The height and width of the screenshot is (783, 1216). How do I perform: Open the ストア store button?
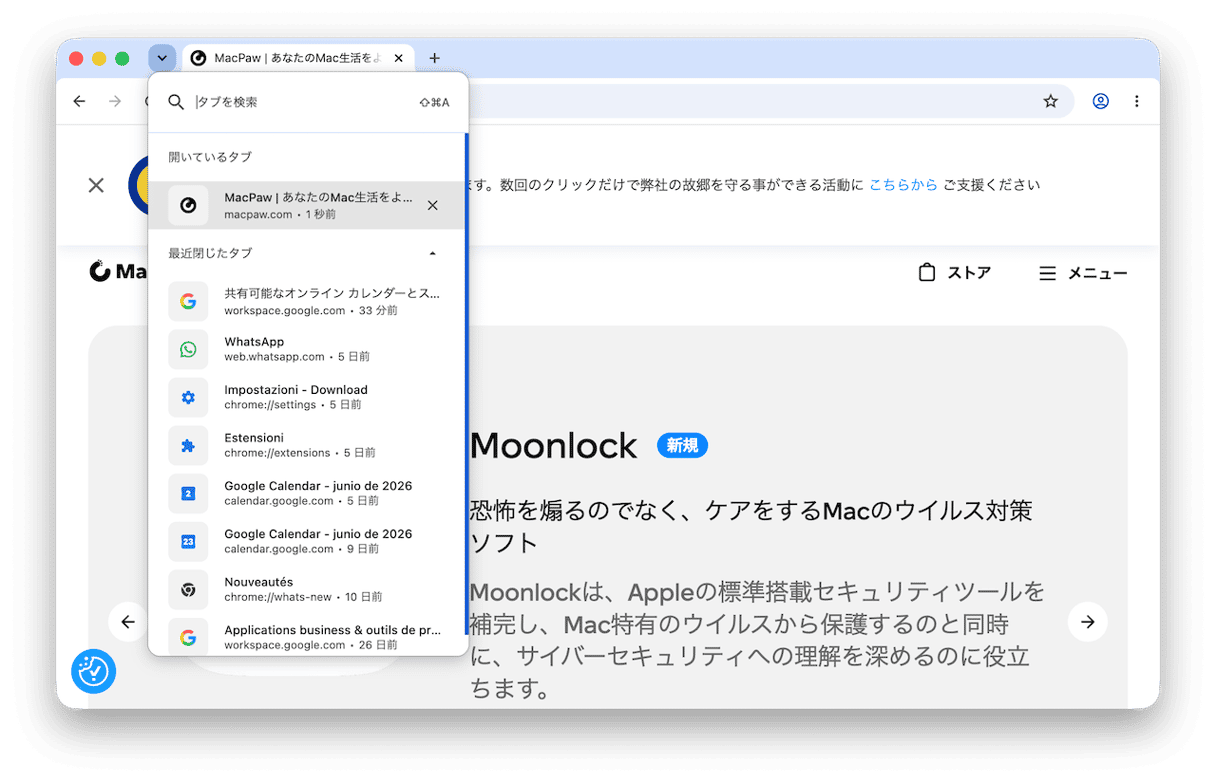pos(954,273)
